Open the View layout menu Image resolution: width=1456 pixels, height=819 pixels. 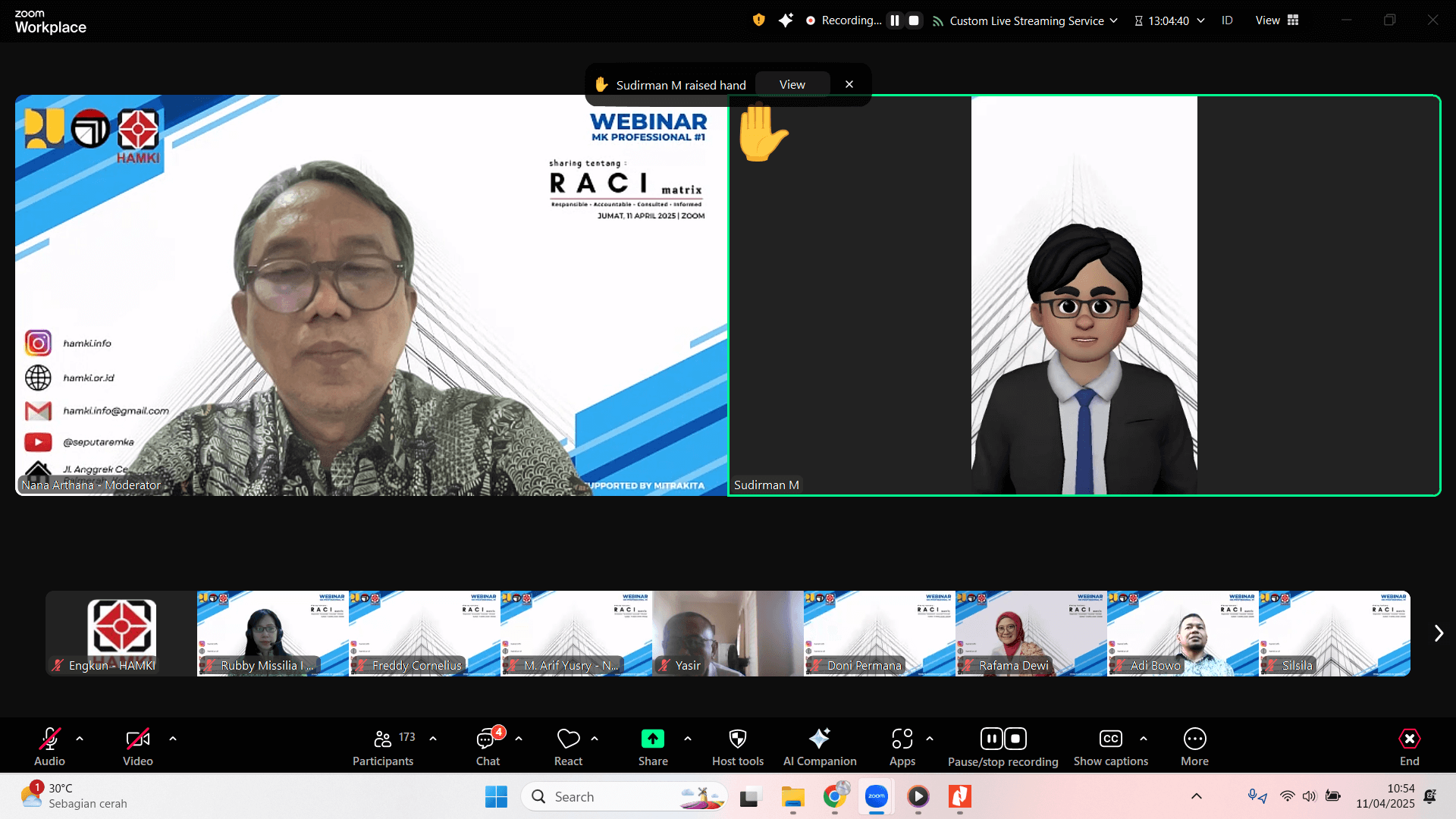1277,20
